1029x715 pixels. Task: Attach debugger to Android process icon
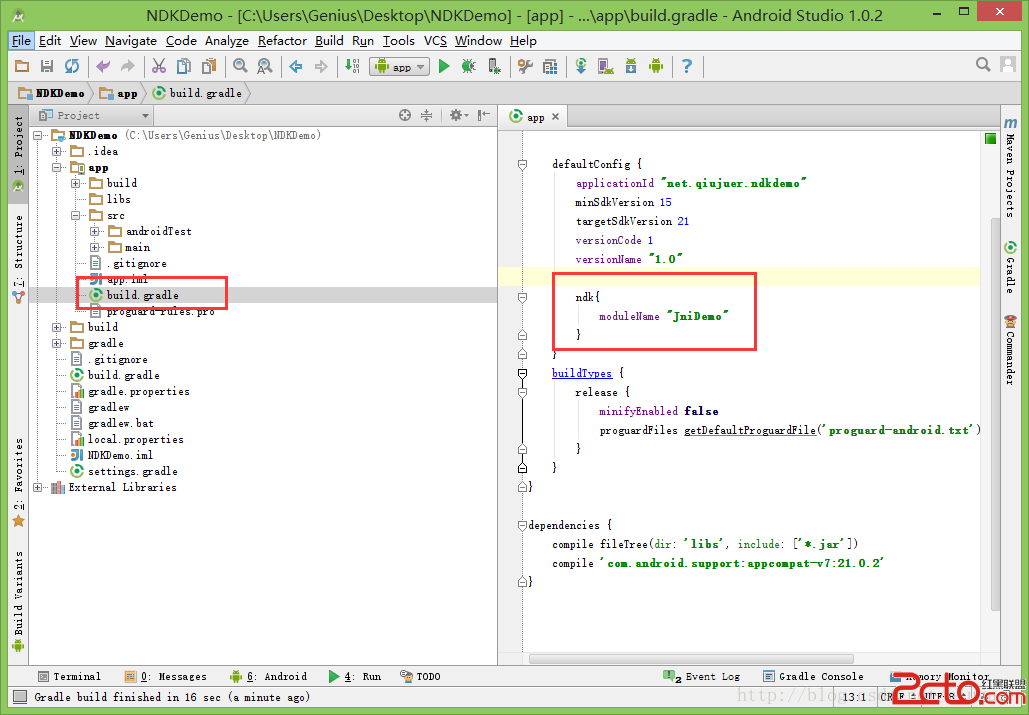tap(494, 66)
